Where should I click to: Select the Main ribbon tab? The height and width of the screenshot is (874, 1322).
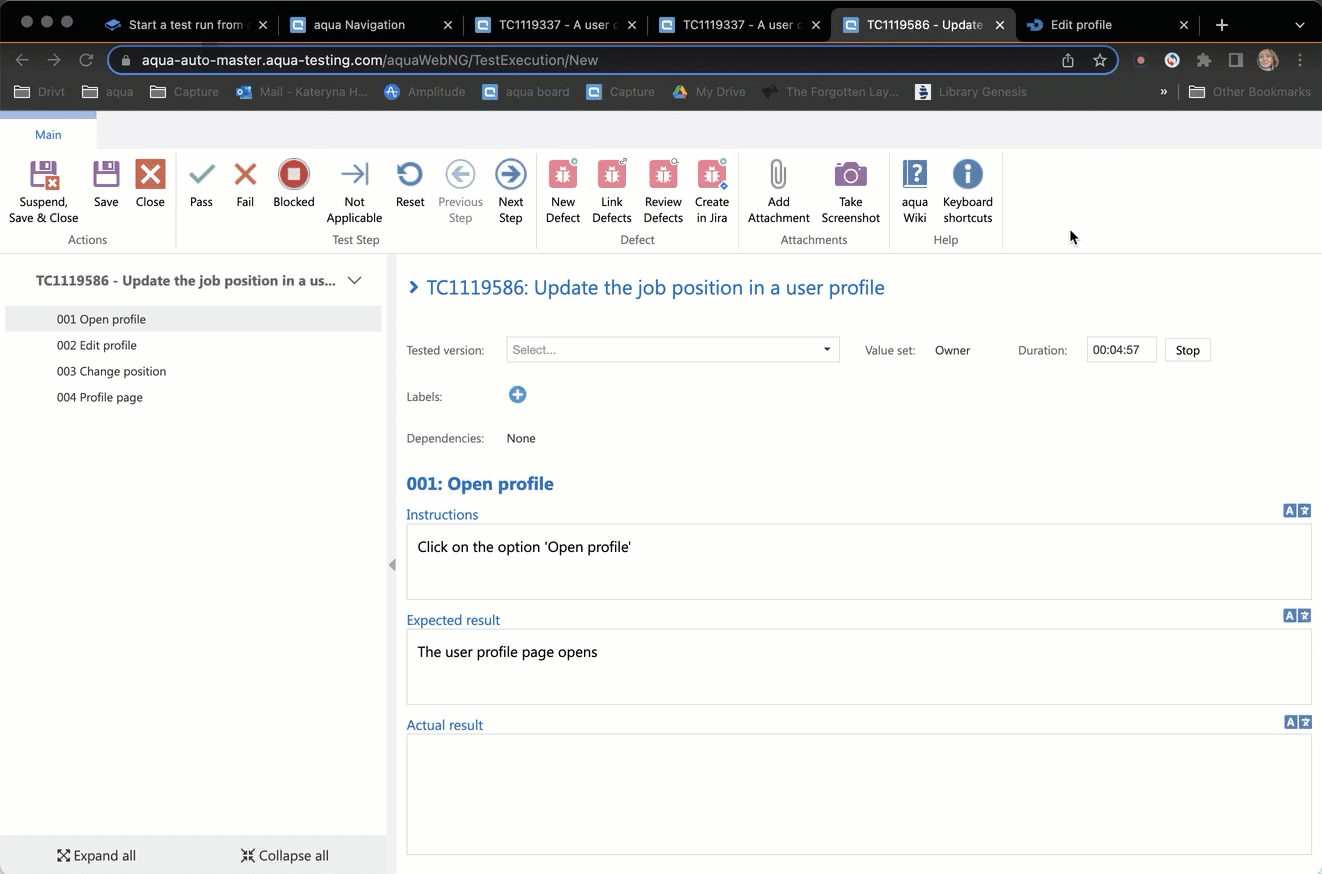tap(48, 134)
